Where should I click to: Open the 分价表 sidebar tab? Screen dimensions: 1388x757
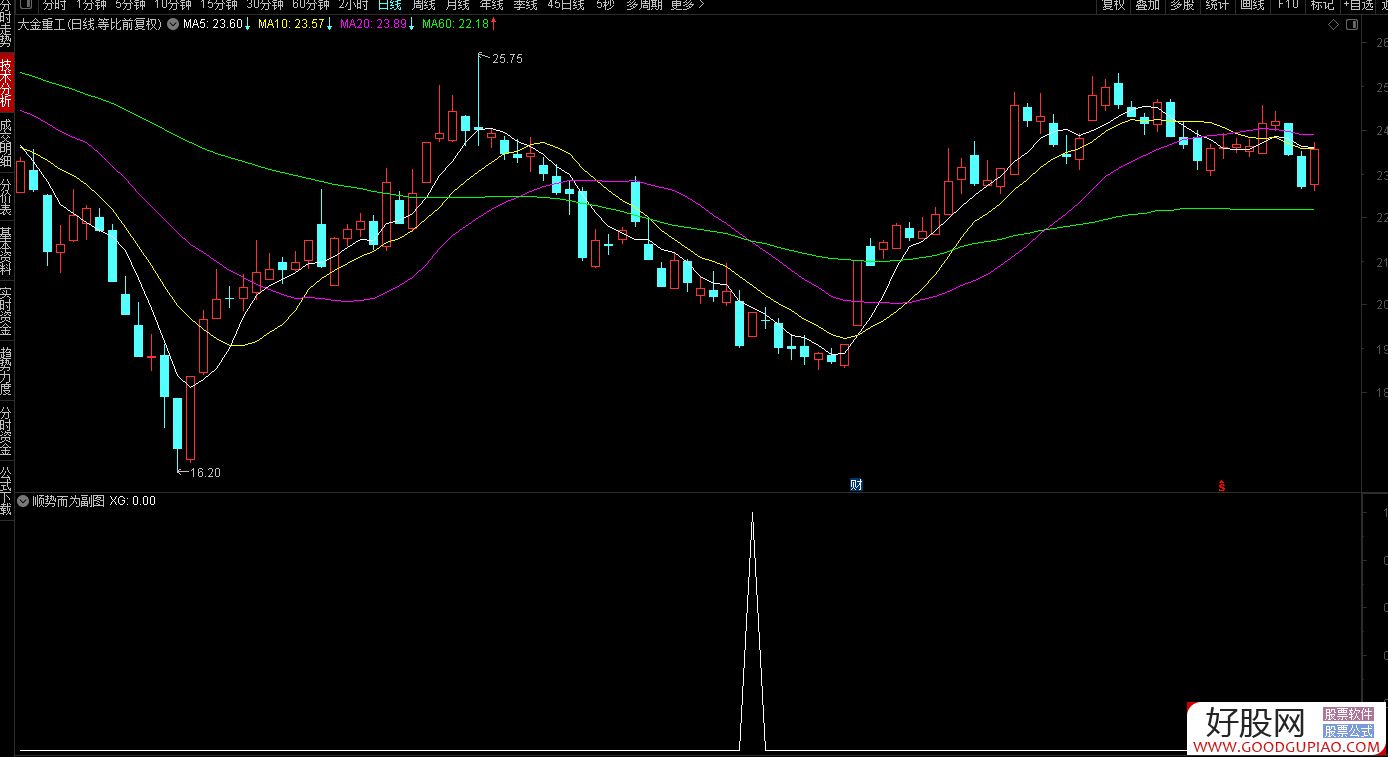6,197
